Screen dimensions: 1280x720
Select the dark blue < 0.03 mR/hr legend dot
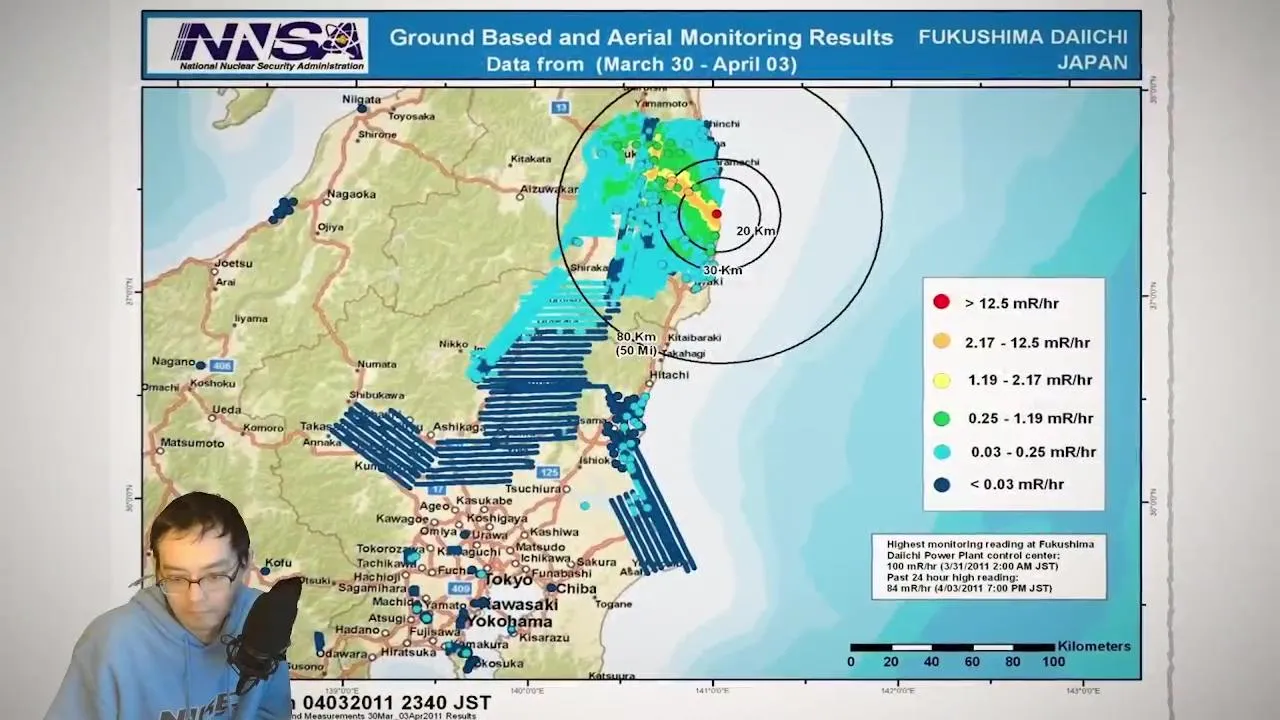pos(941,484)
